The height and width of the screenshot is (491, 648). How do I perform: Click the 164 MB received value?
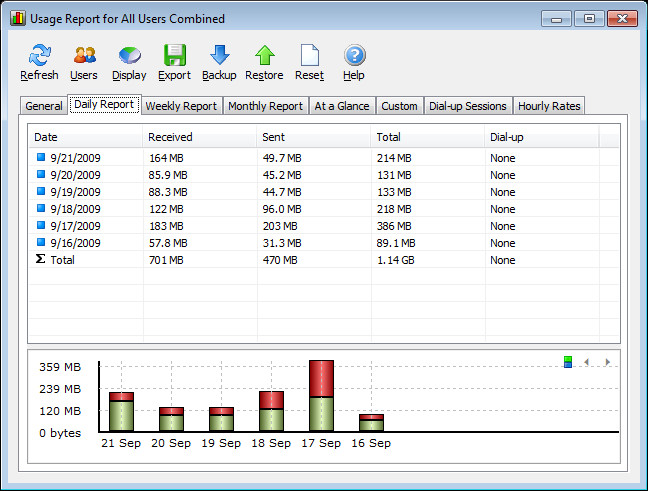[166, 158]
